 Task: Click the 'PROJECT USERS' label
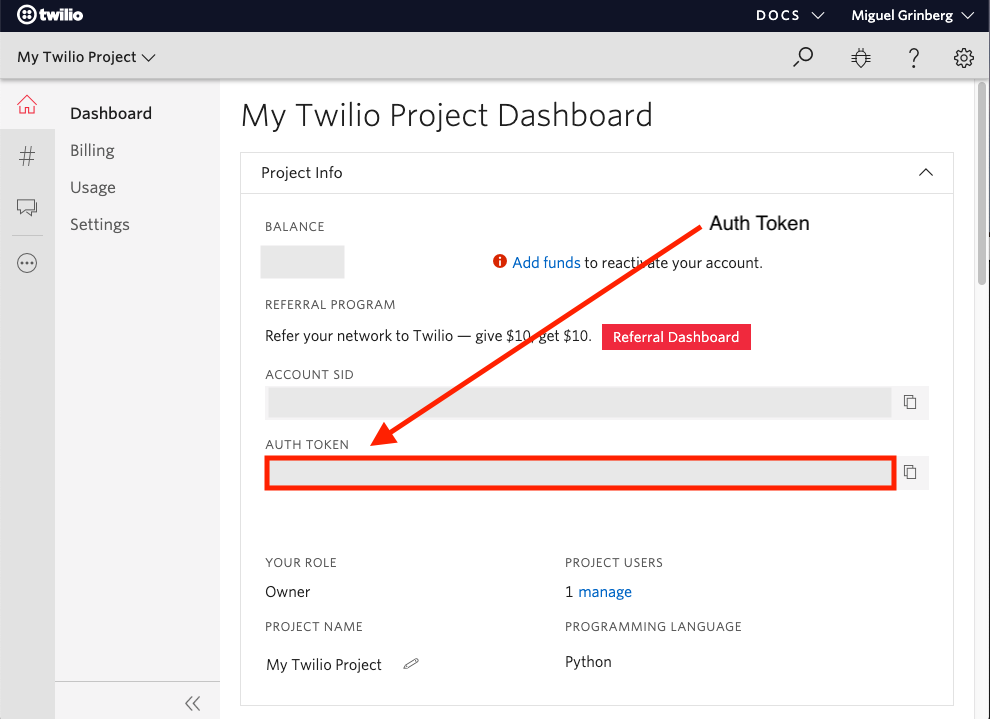[614, 562]
